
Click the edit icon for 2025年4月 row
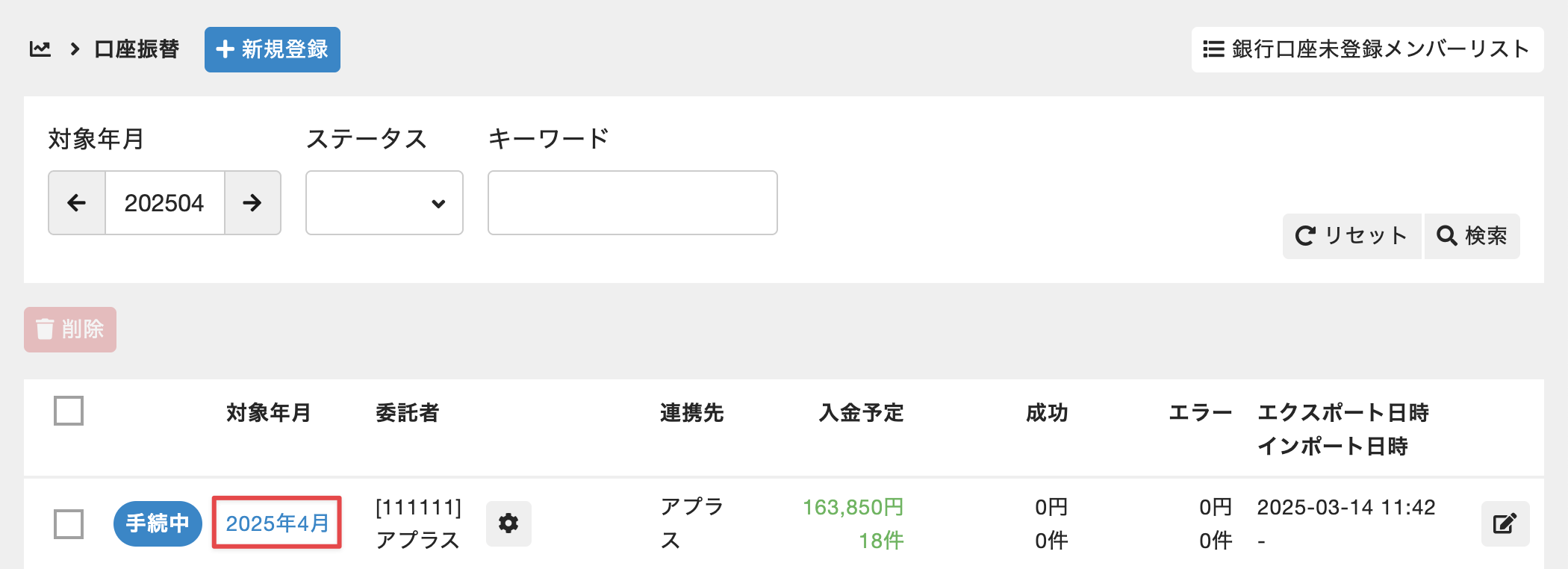1505,523
